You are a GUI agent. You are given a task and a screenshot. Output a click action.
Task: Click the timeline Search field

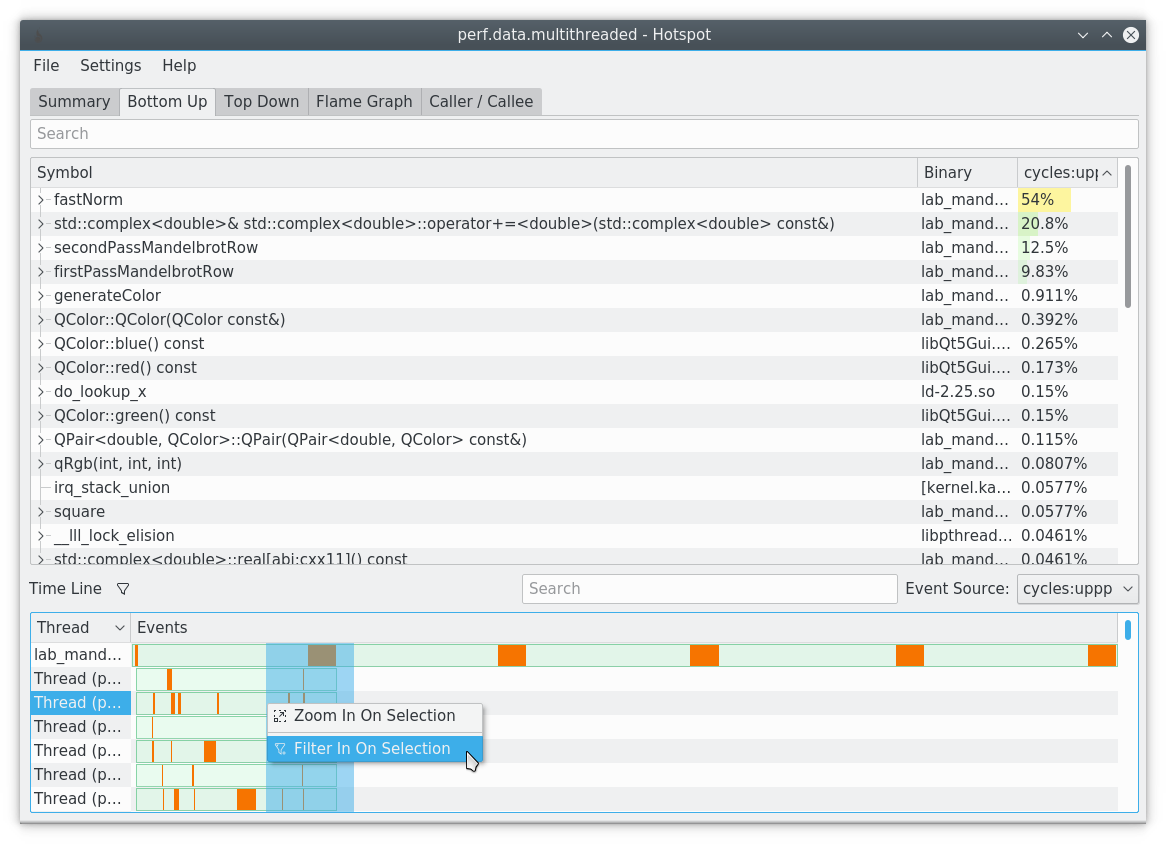[x=709, y=589]
